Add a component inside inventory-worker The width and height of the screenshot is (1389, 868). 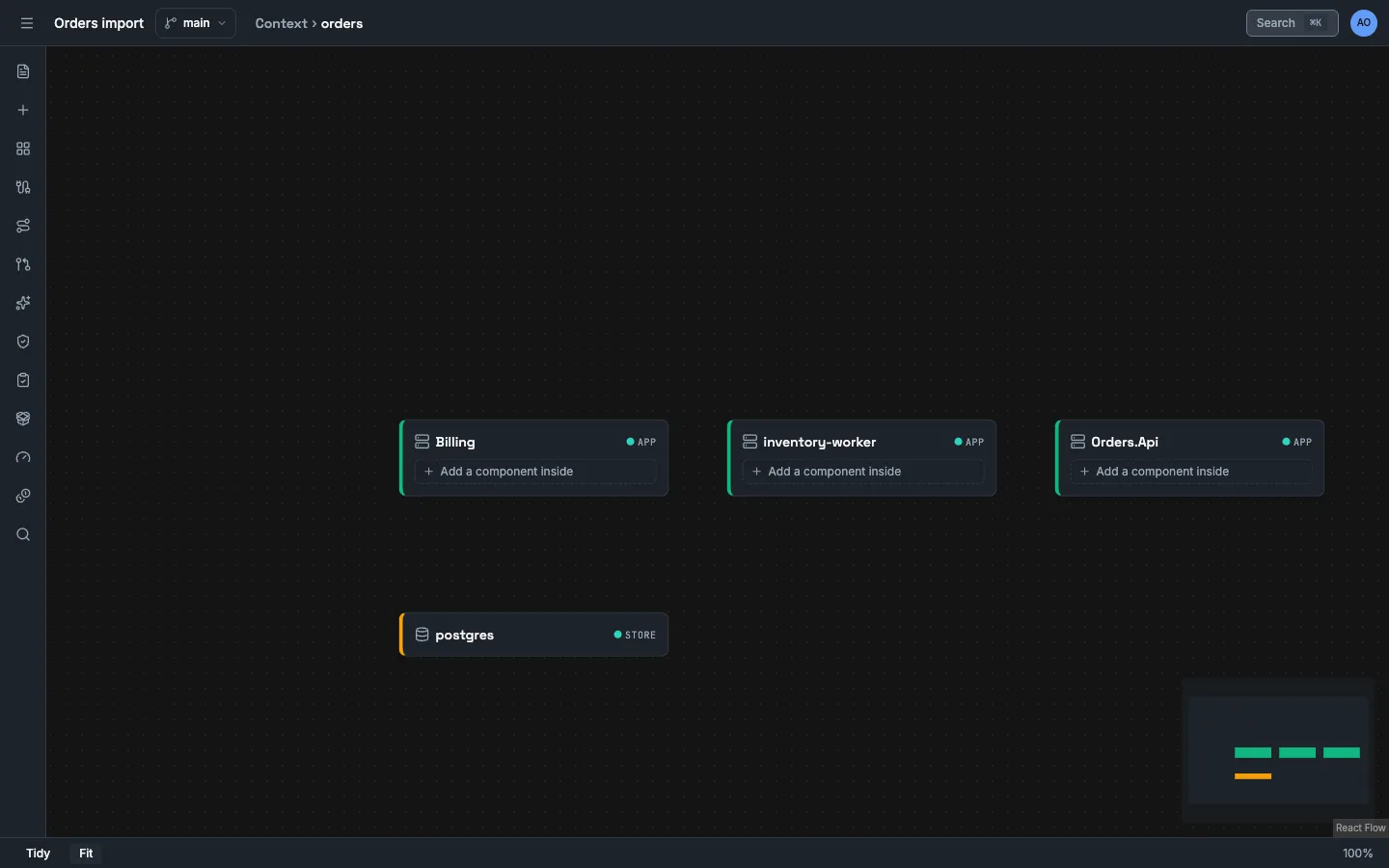coord(863,472)
